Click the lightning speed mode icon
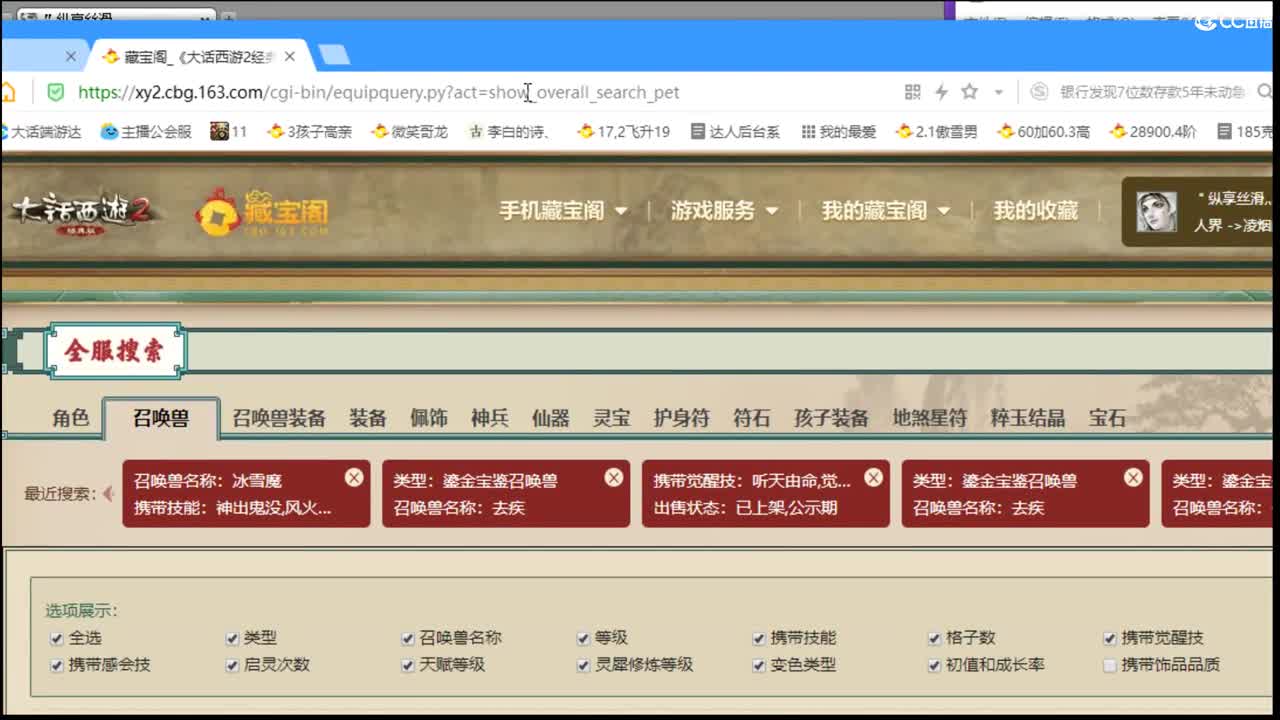This screenshot has width=1280, height=720. pos(941,92)
